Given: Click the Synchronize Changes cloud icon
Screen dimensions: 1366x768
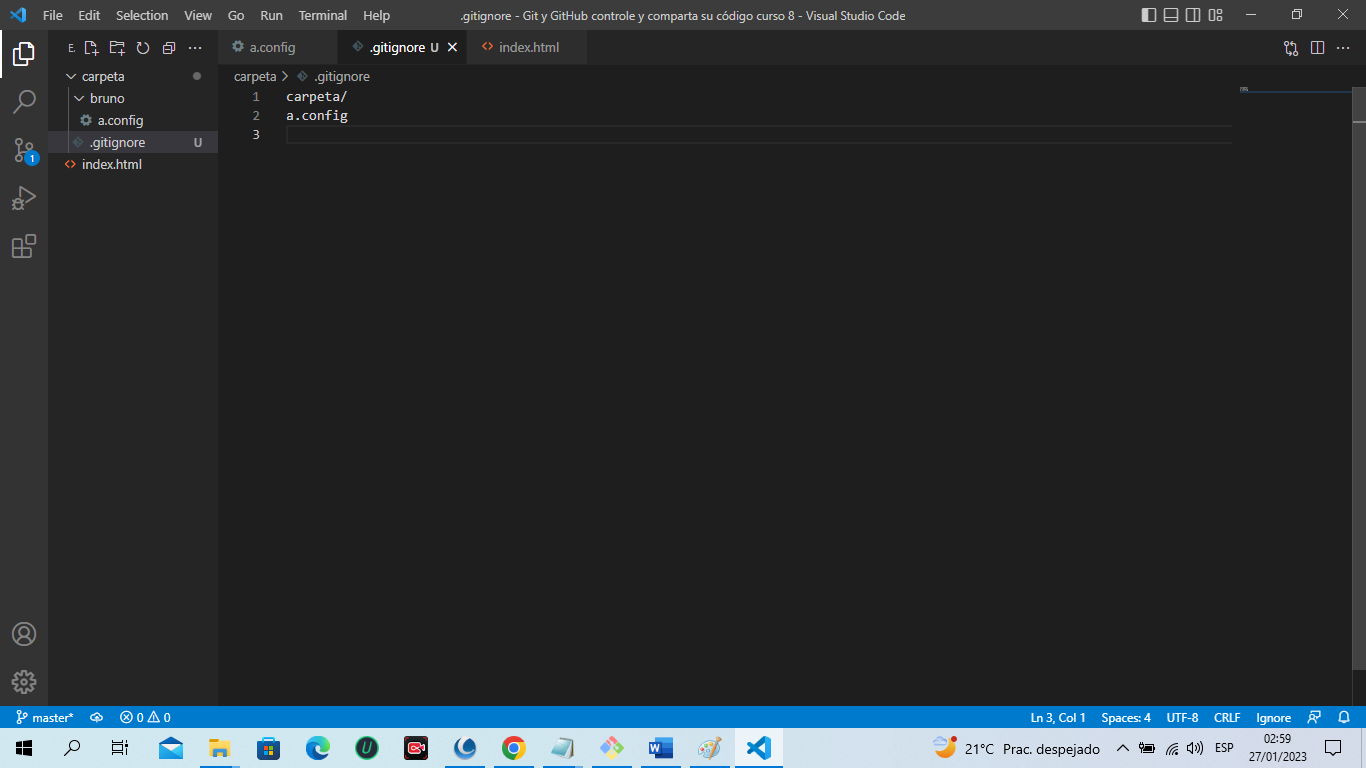Looking at the screenshot, I should point(97,718).
